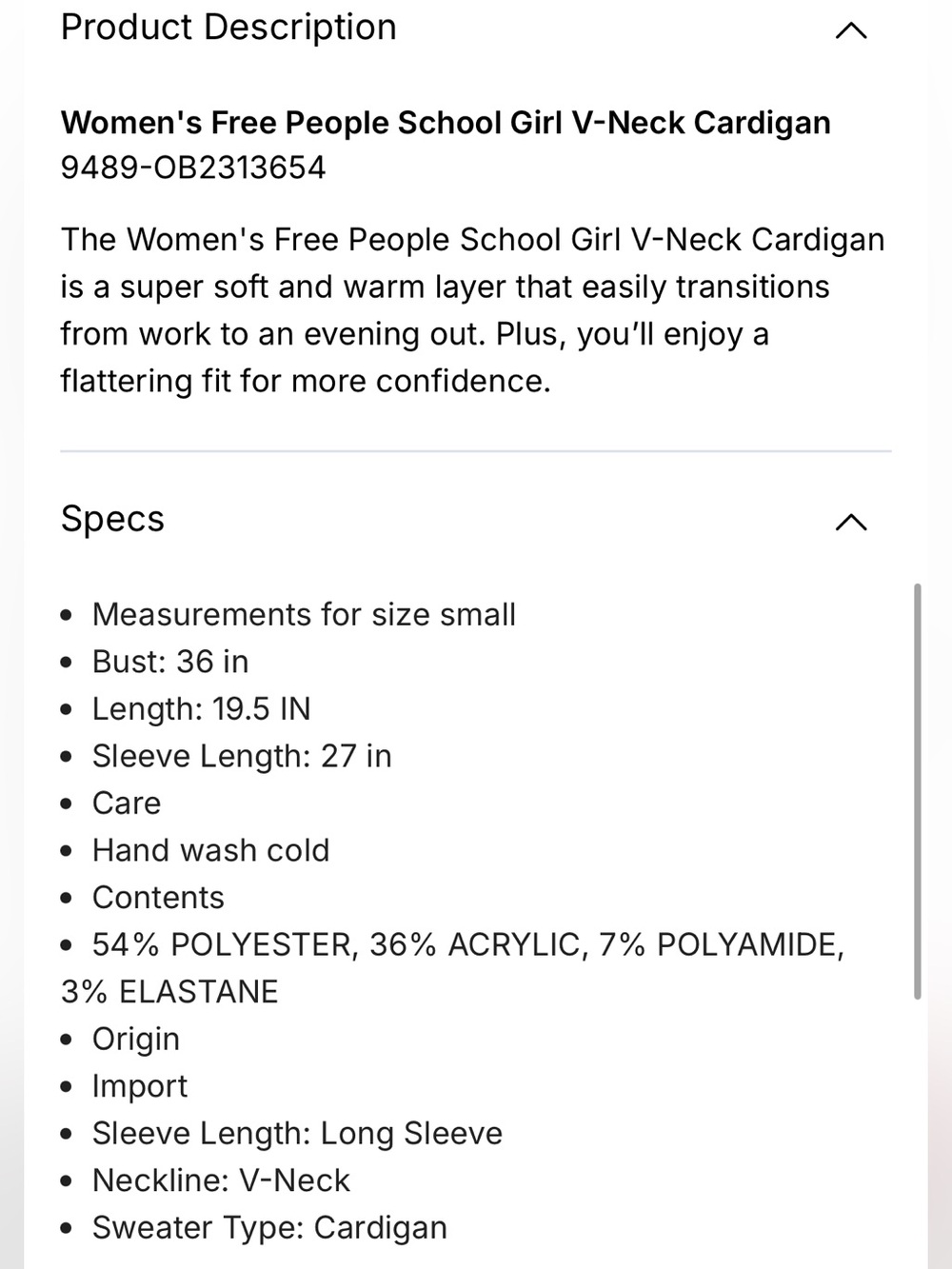Click the Hand wash cold item
Image resolution: width=952 pixels, height=1269 pixels.
coord(210,850)
